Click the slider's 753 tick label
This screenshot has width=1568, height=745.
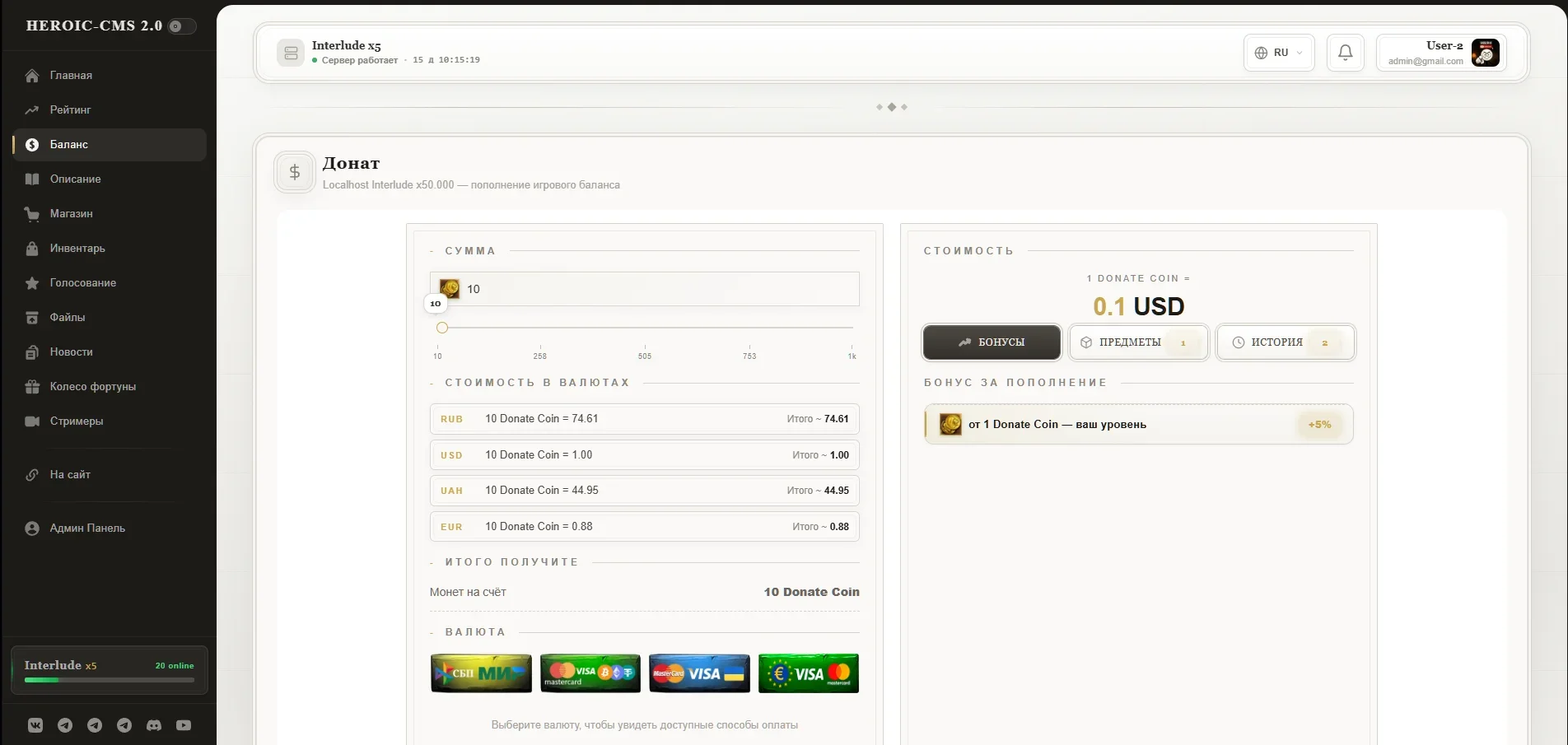pos(749,356)
